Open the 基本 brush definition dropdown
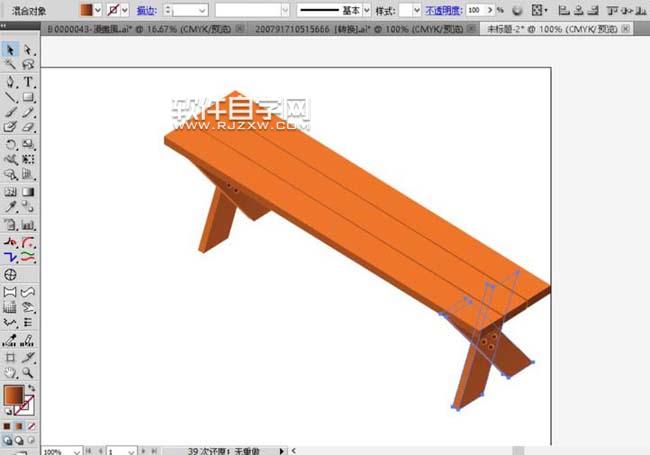 366,10
